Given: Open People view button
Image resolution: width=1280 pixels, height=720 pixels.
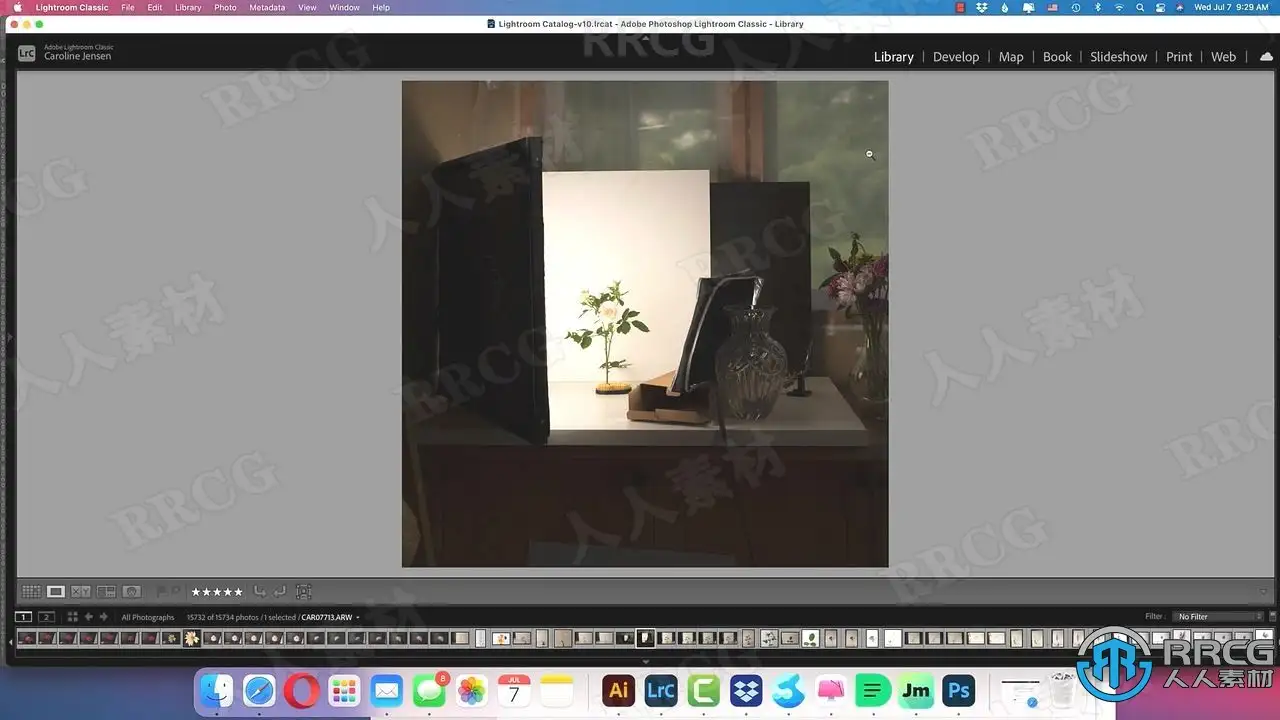Looking at the screenshot, I should pos(131,592).
